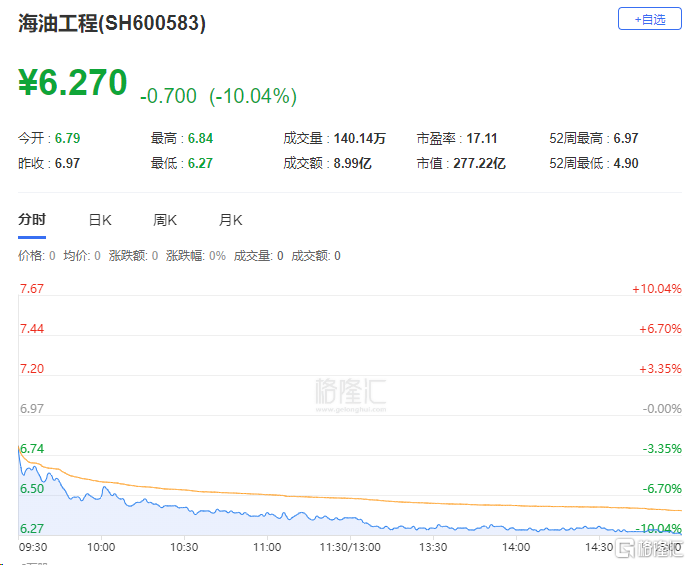The width and height of the screenshot is (690, 565).
Task: Click the +自选 add to watchlist button
Action: point(650,19)
